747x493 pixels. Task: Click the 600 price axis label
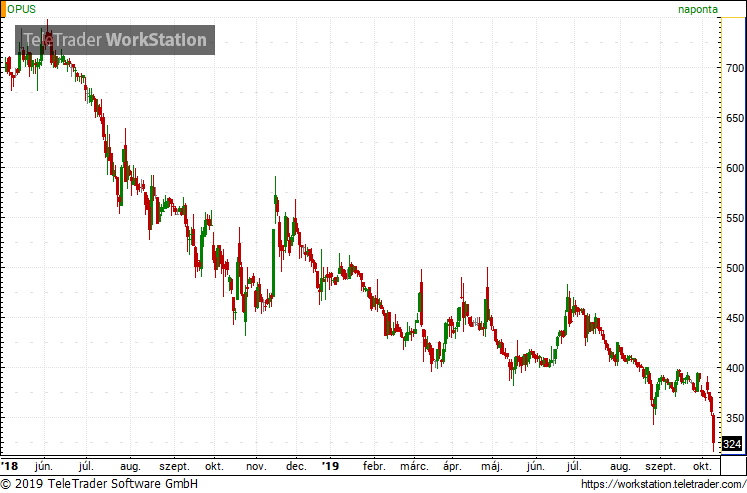735,168
